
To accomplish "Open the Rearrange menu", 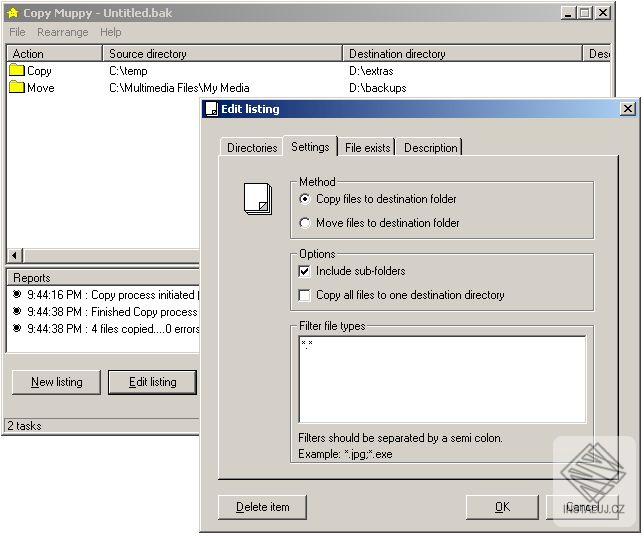I will click(62, 32).
